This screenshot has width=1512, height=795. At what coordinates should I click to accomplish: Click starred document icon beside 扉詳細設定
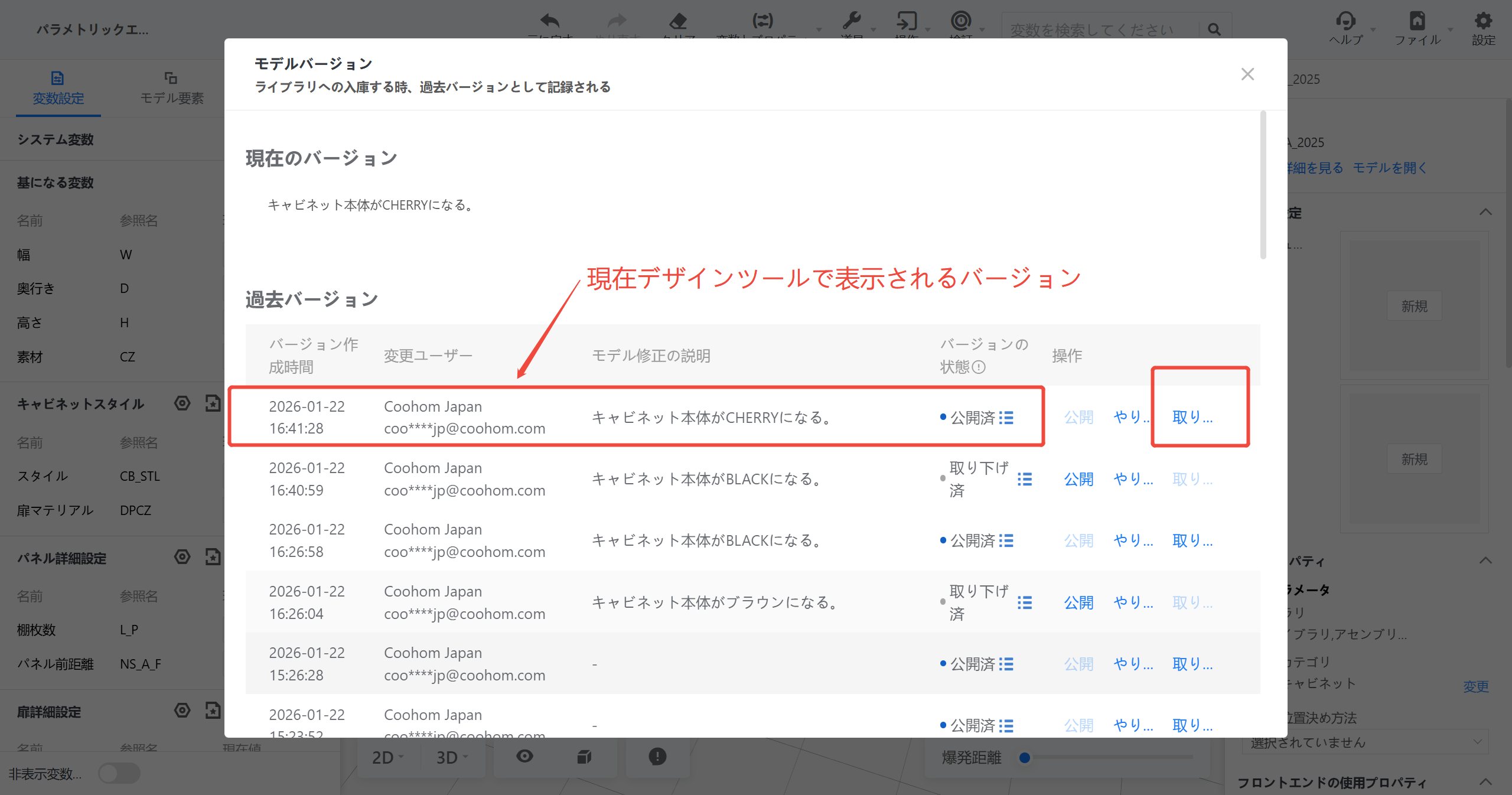click(213, 711)
